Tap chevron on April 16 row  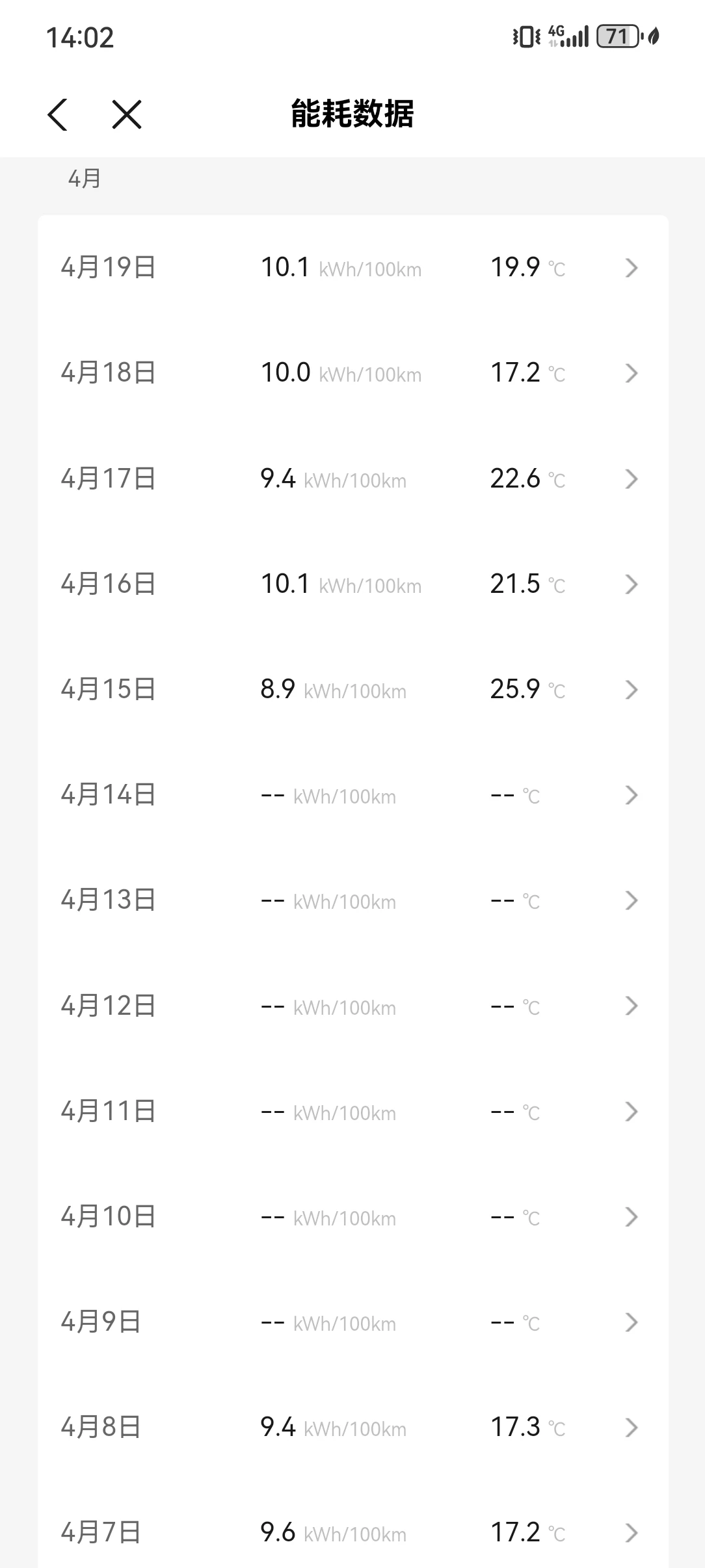point(631,584)
